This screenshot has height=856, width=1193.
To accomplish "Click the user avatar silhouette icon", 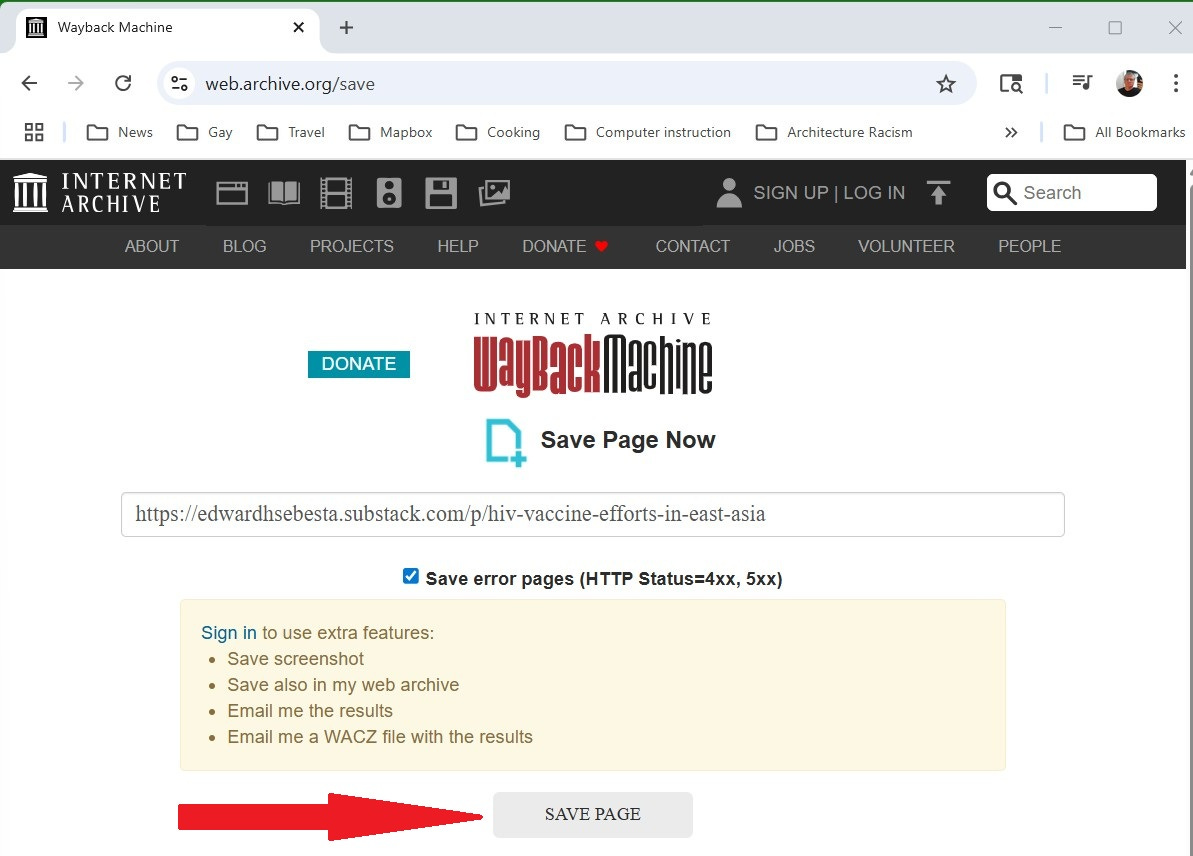I will 729,193.
